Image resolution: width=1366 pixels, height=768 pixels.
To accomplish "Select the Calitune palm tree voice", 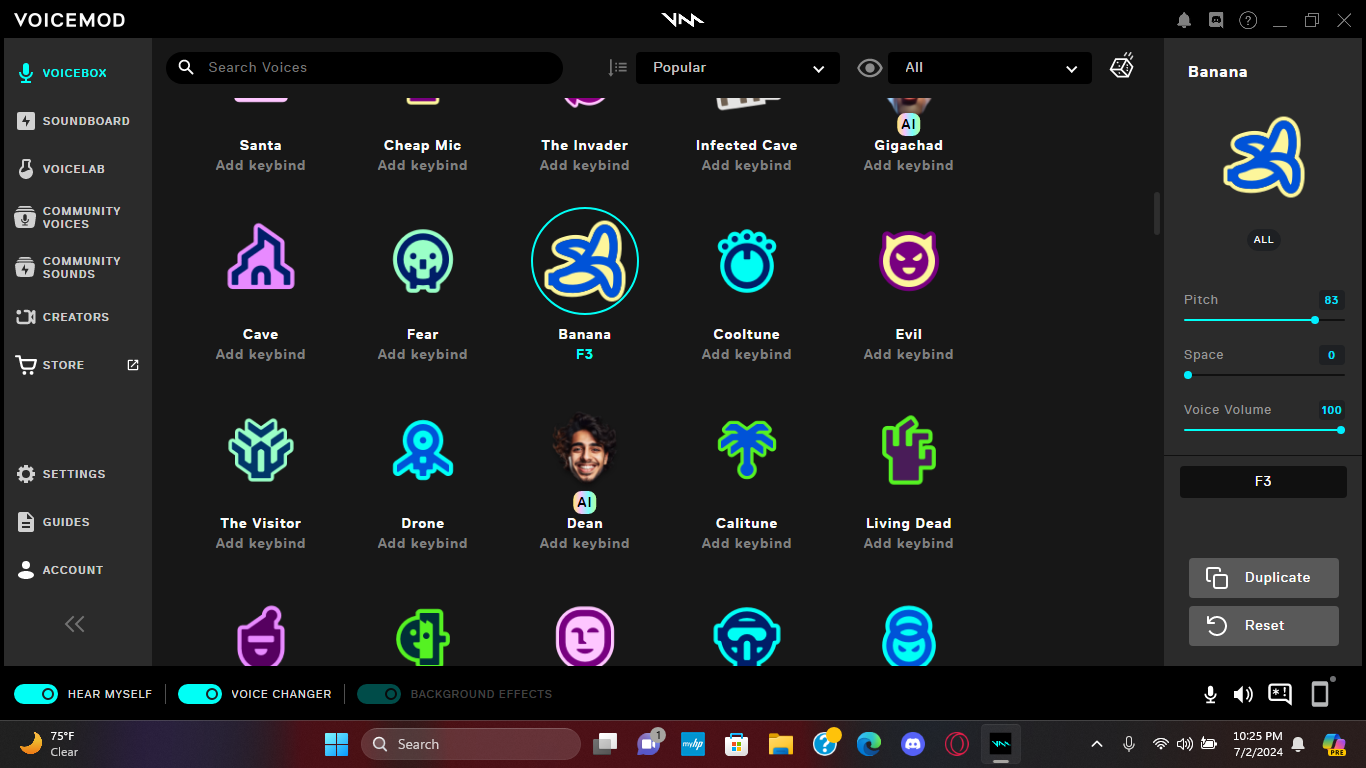I will coord(746,451).
